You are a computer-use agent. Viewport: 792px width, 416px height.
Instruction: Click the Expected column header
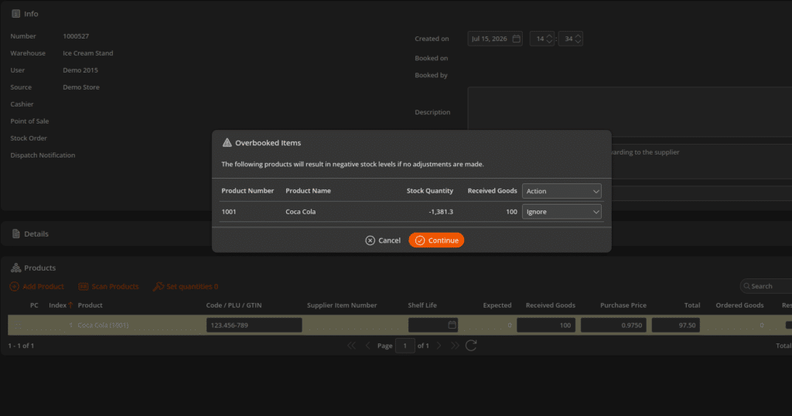pos(497,305)
